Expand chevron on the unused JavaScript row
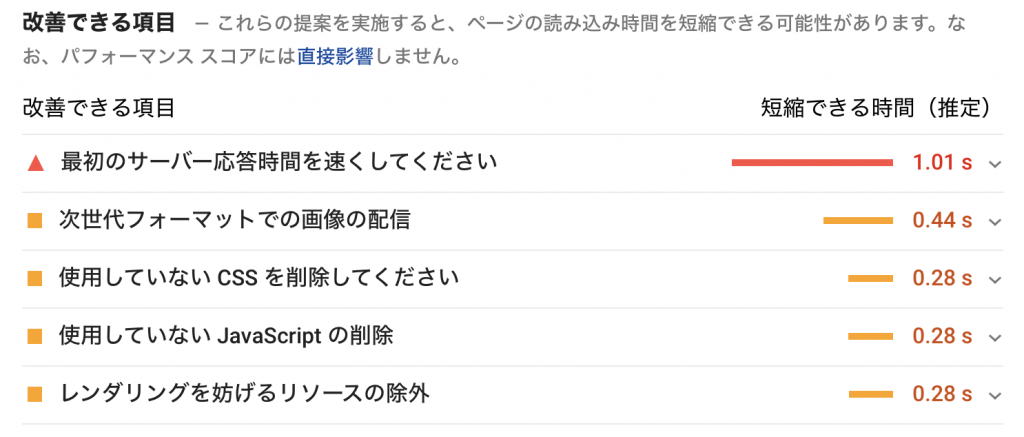Viewport: 1024px width, 437px height. [x=995, y=338]
